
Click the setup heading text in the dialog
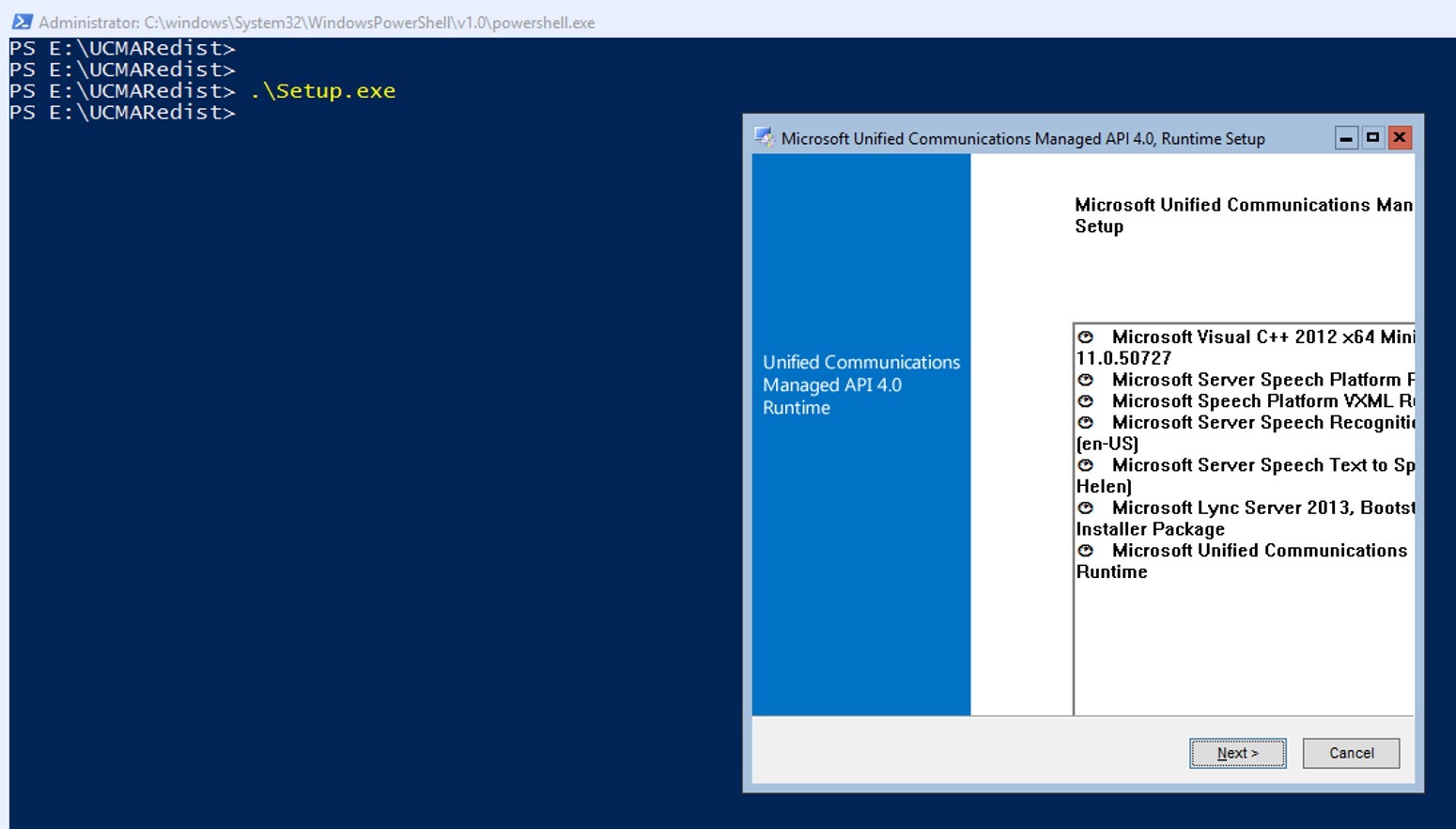(1243, 215)
